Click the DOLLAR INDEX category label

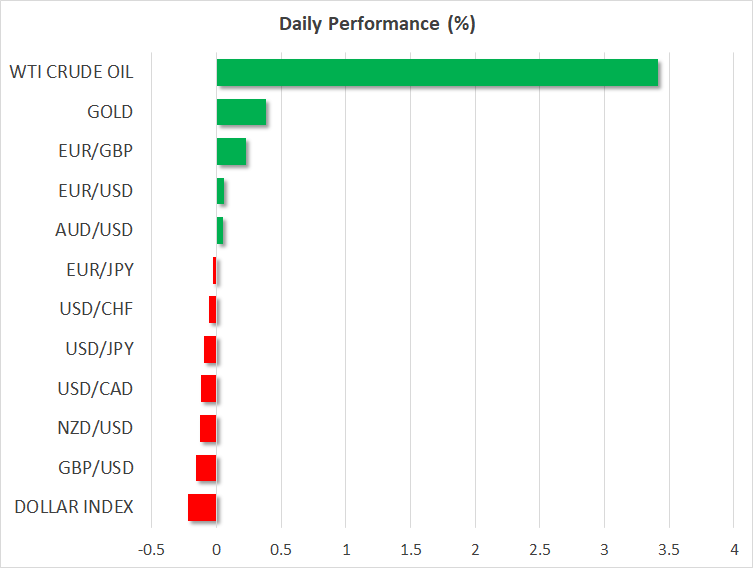[74, 507]
